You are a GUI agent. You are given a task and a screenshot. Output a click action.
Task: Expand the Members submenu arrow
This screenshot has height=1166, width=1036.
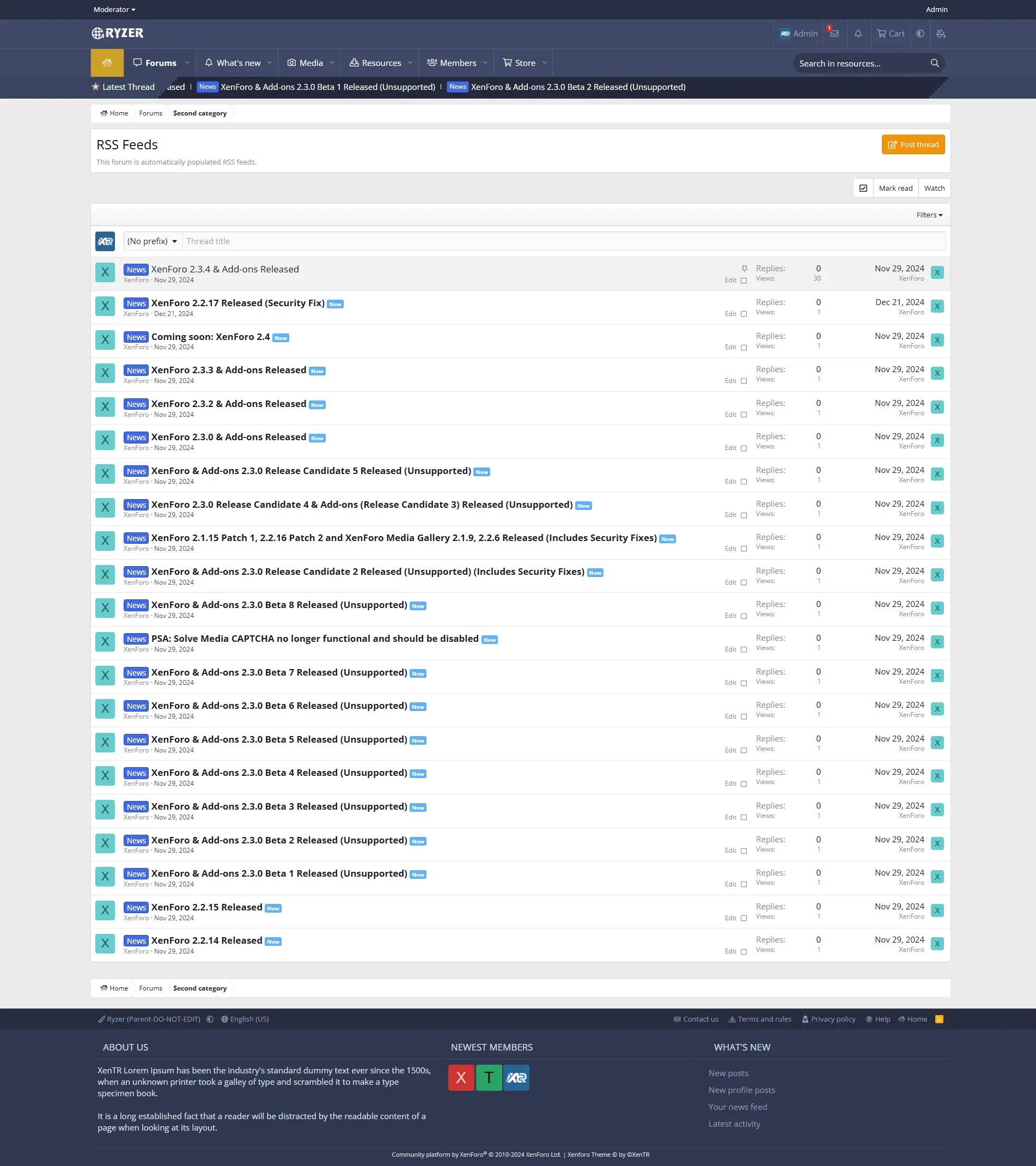click(x=485, y=63)
